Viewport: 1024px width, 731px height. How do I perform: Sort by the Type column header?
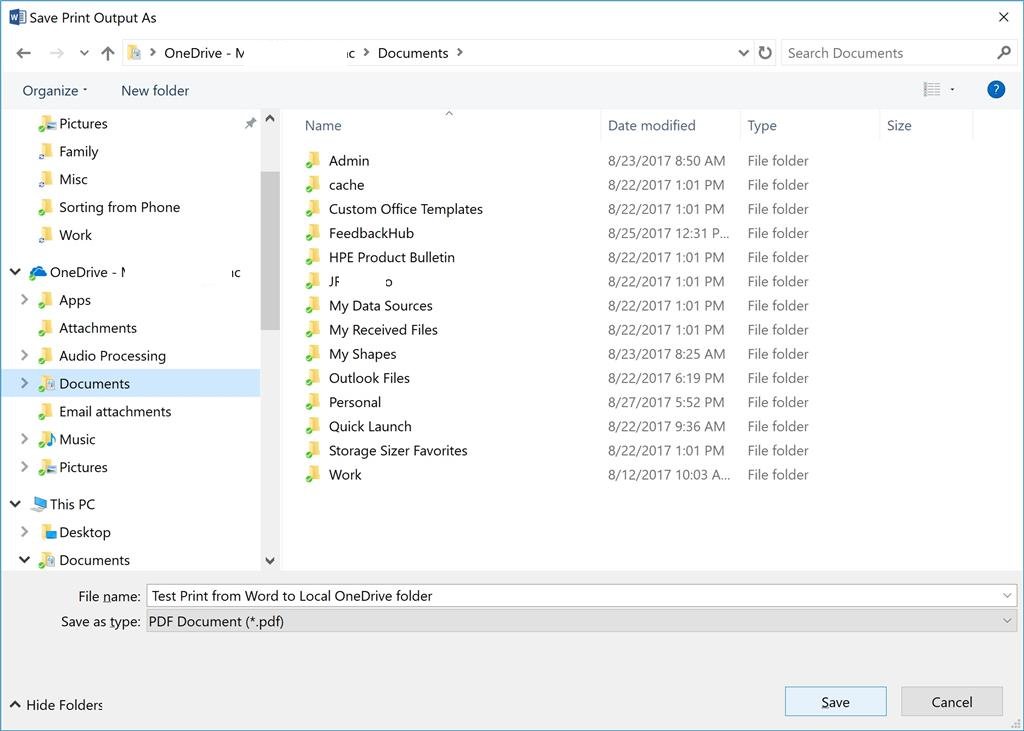761,125
